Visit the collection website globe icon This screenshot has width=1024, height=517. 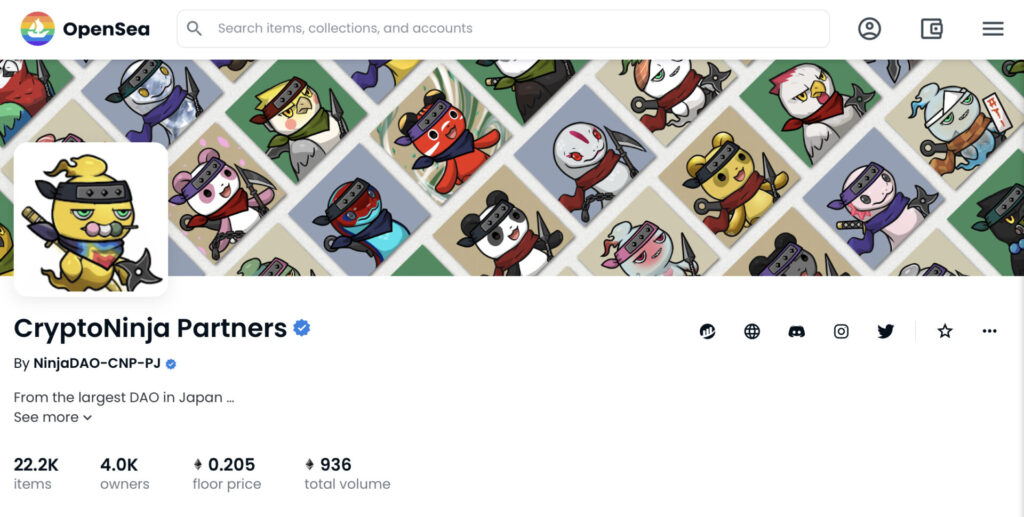pyautogui.click(x=752, y=332)
